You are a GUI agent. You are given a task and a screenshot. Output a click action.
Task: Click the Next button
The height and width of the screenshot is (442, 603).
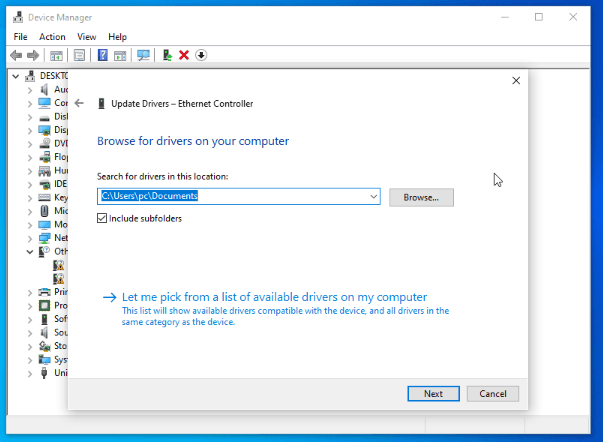tap(433, 393)
